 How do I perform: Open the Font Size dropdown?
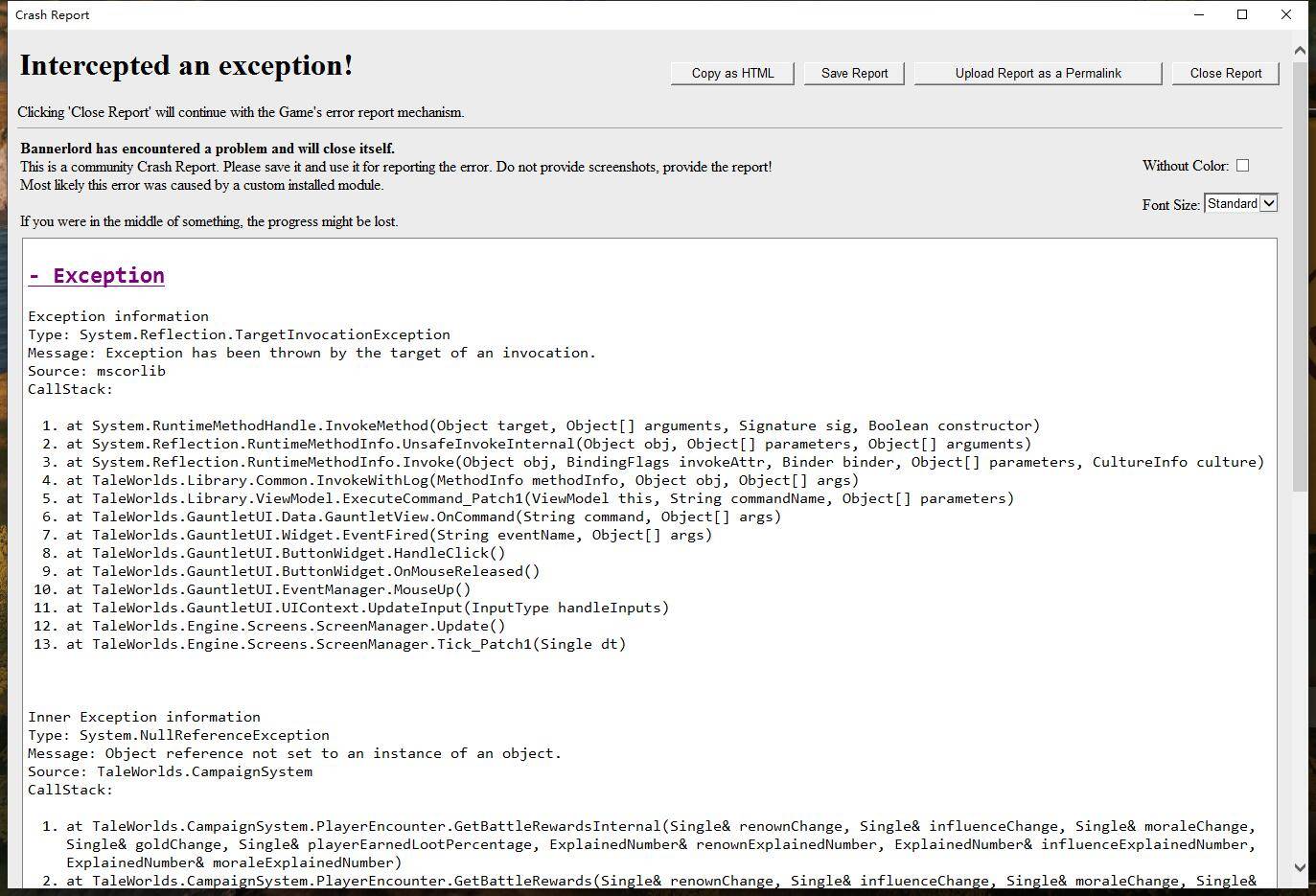1241,203
